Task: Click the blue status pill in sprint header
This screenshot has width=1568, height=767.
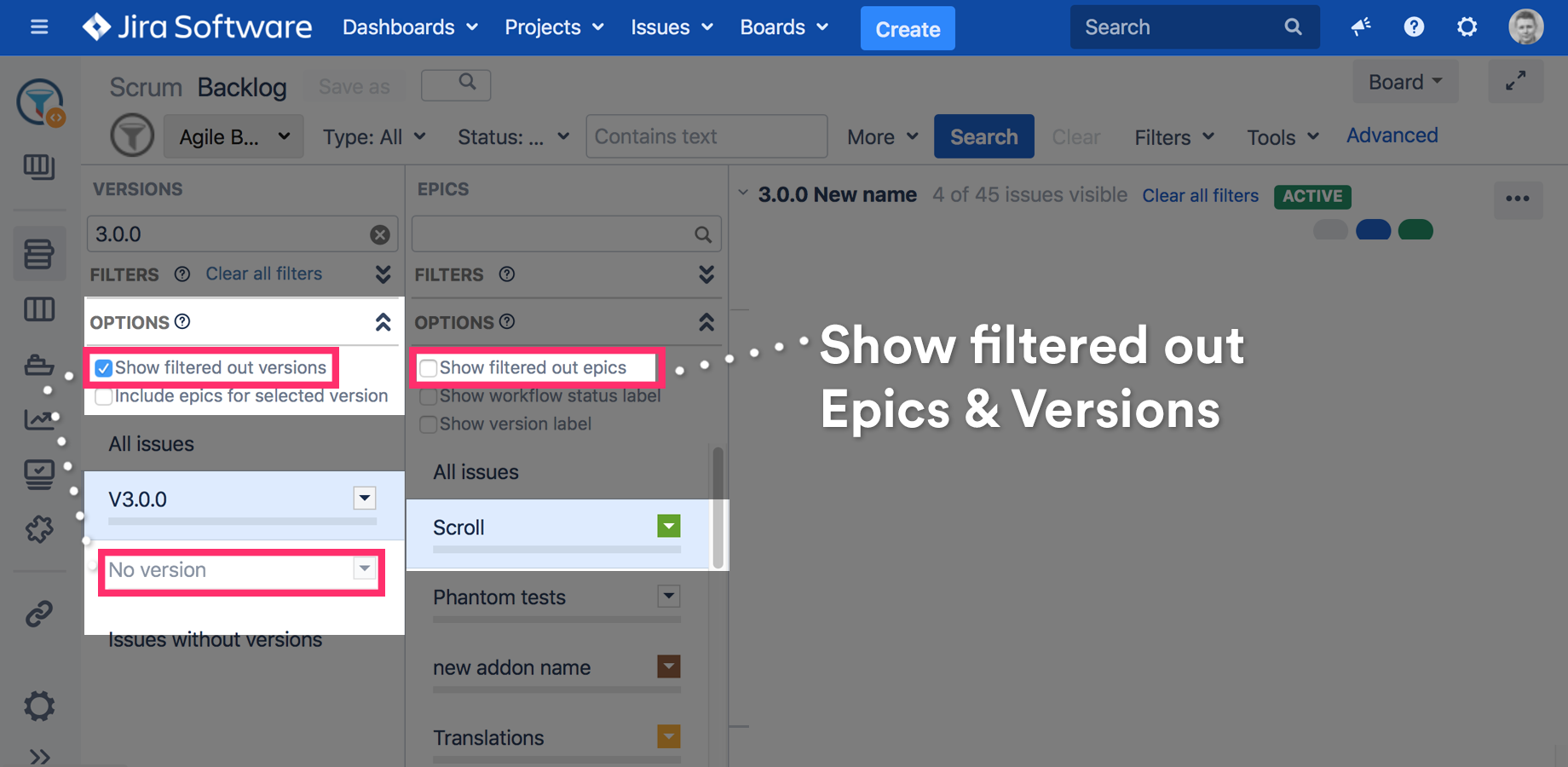Action: coord(1373,230)
